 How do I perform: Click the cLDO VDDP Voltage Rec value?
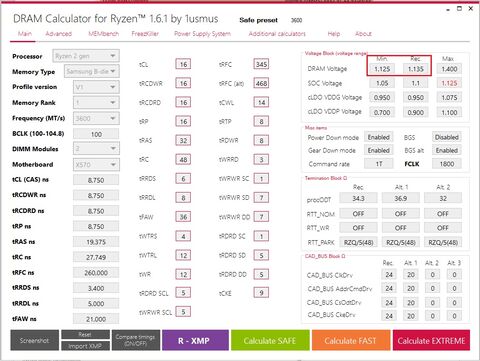tap(416, 112)
